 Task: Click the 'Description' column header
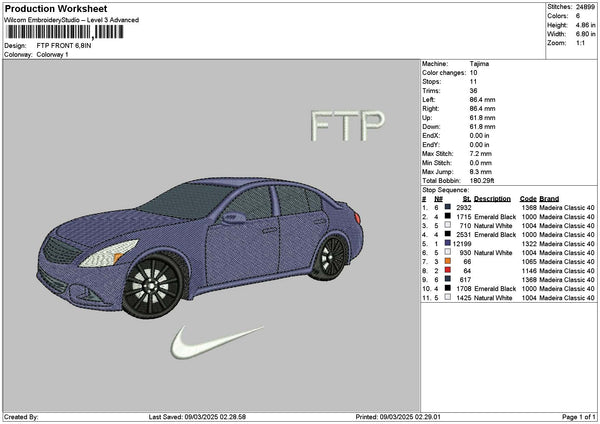[492, 199]
